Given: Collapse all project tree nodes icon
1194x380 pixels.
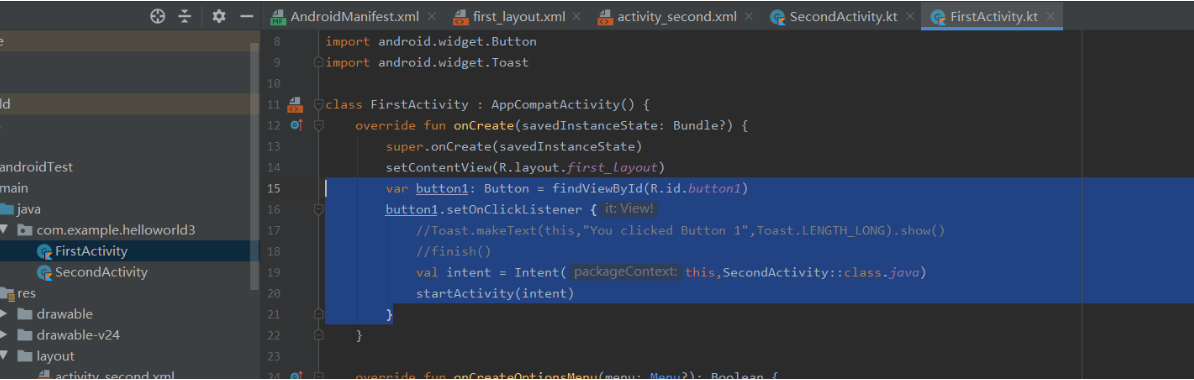Looking at the screenshot, I should (184, 16).
